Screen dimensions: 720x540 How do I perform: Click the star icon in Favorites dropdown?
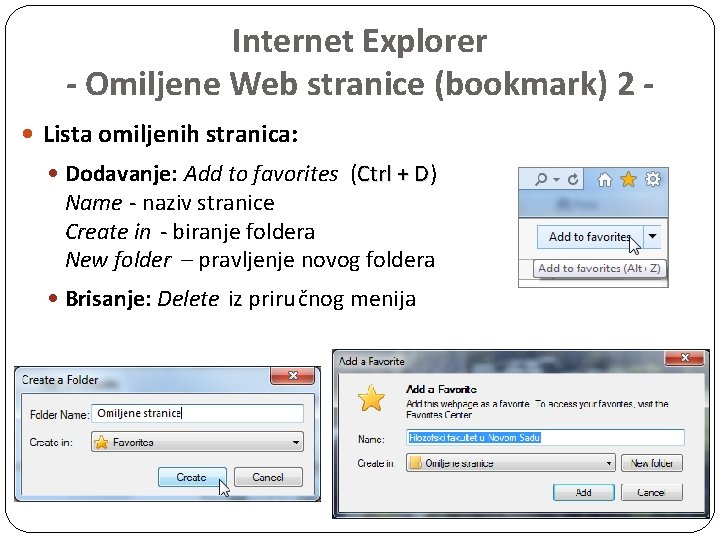point(101,442)
